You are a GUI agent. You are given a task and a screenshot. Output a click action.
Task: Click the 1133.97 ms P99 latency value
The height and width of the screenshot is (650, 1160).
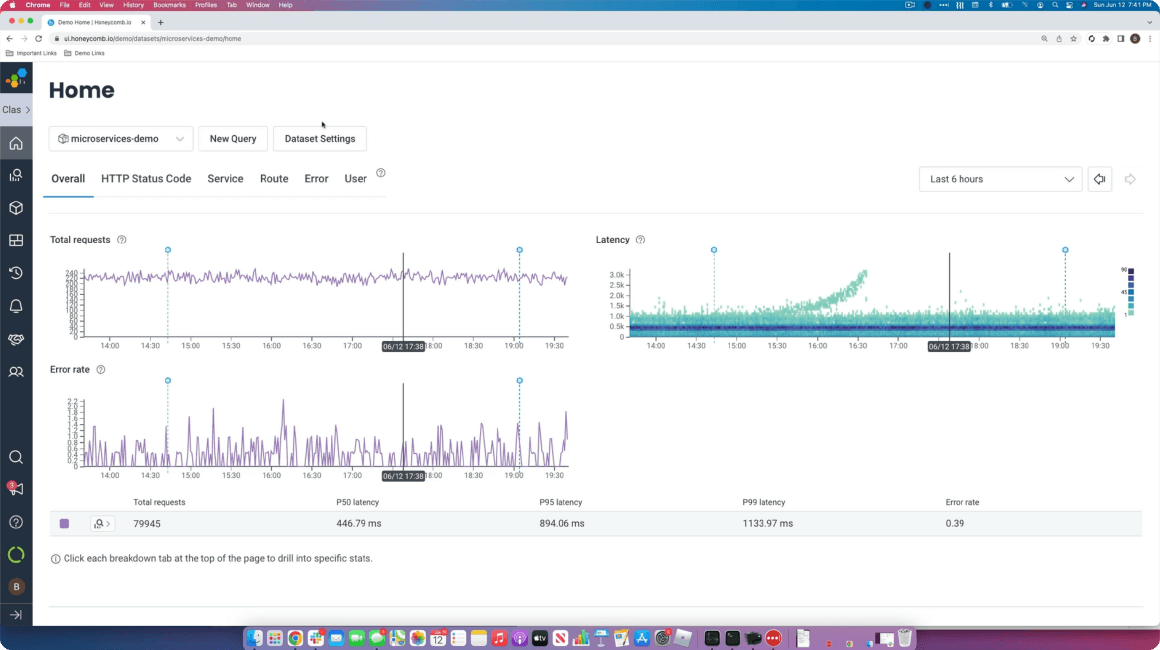[x=767, y=524]
